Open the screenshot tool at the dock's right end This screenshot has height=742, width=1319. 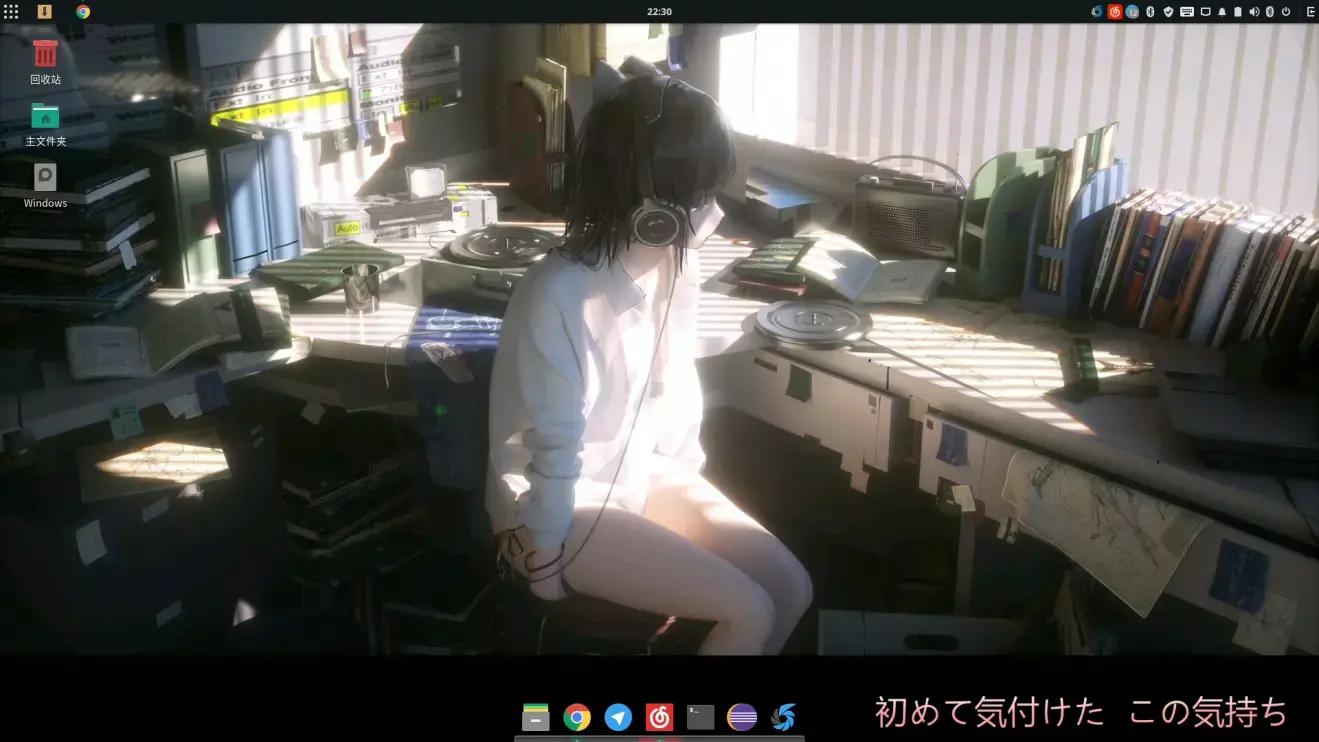784,717
